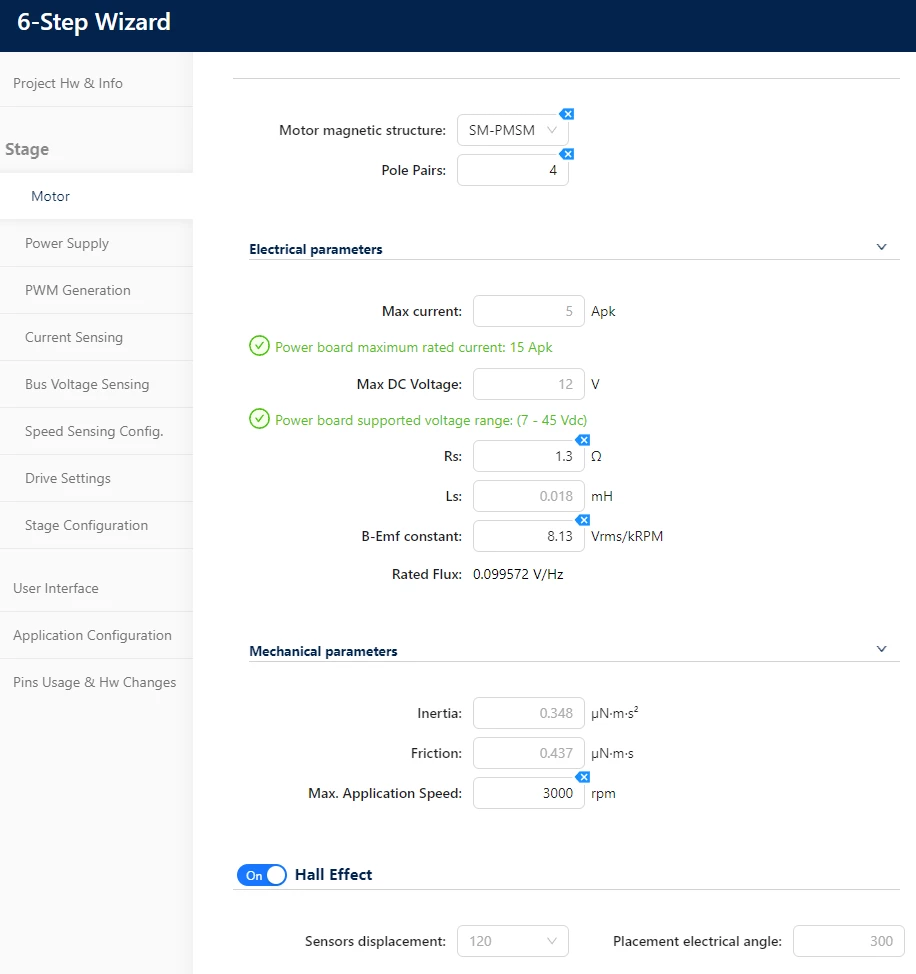This screenshot has width=916, height=974.
Task: Click the blue reset x on Pole Pairs
Action: coord(566,154)
